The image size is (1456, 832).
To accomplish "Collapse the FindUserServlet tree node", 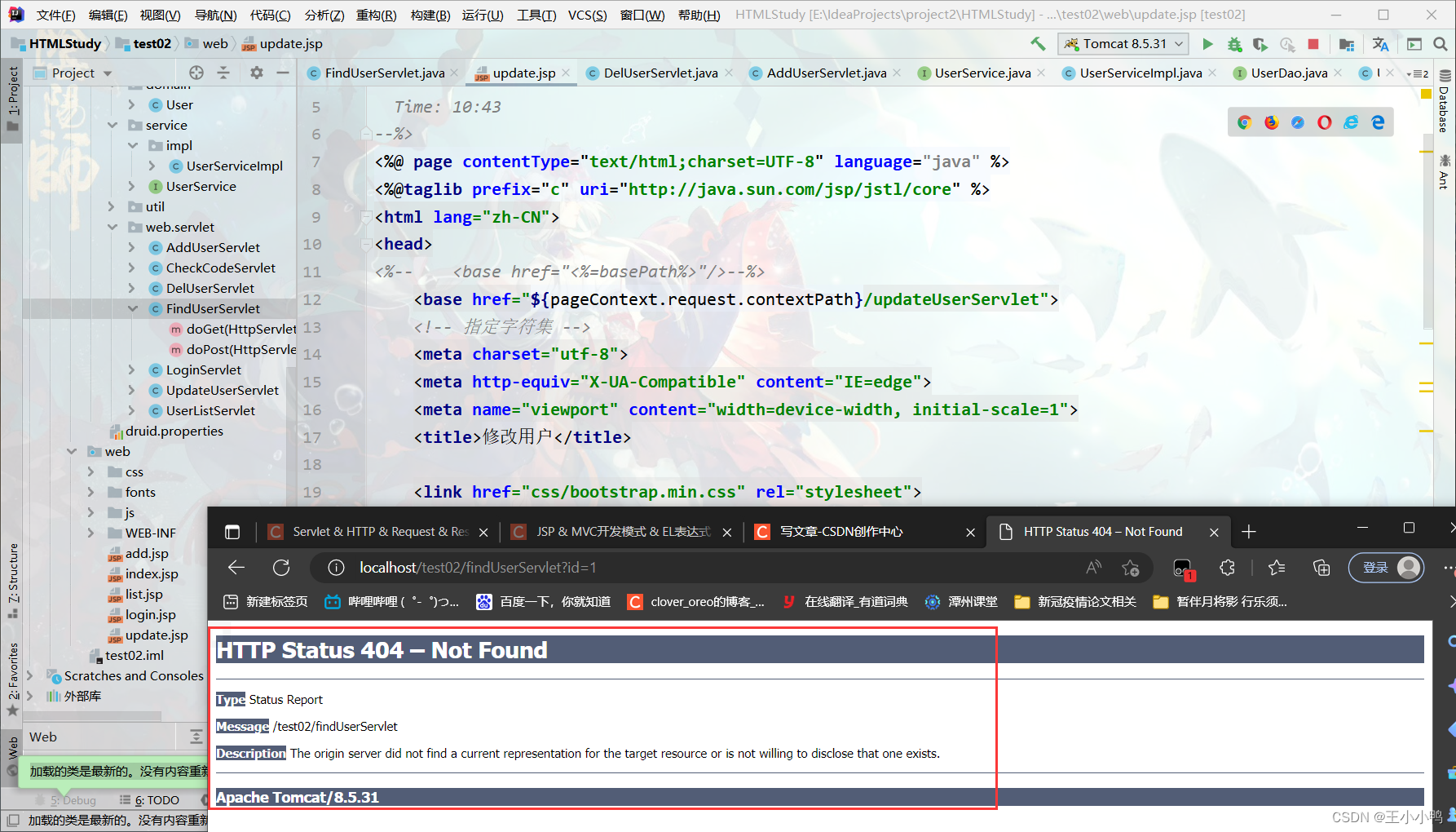I will pos(133,308).
